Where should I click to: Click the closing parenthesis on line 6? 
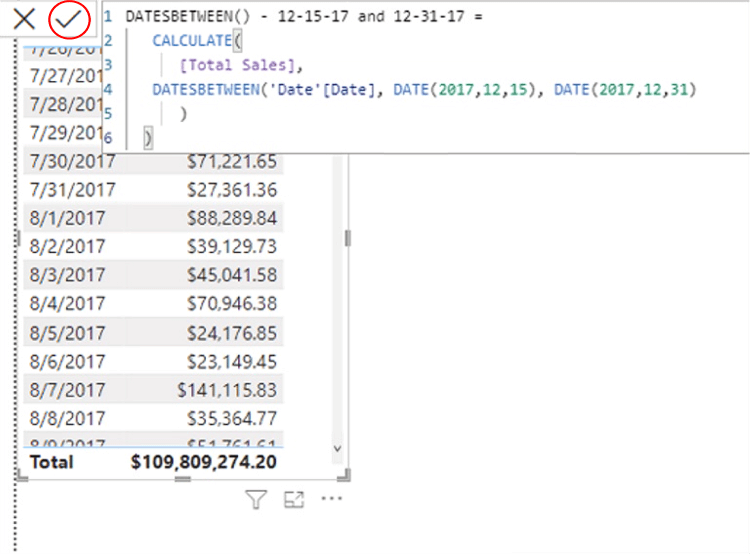coord(148,138)
